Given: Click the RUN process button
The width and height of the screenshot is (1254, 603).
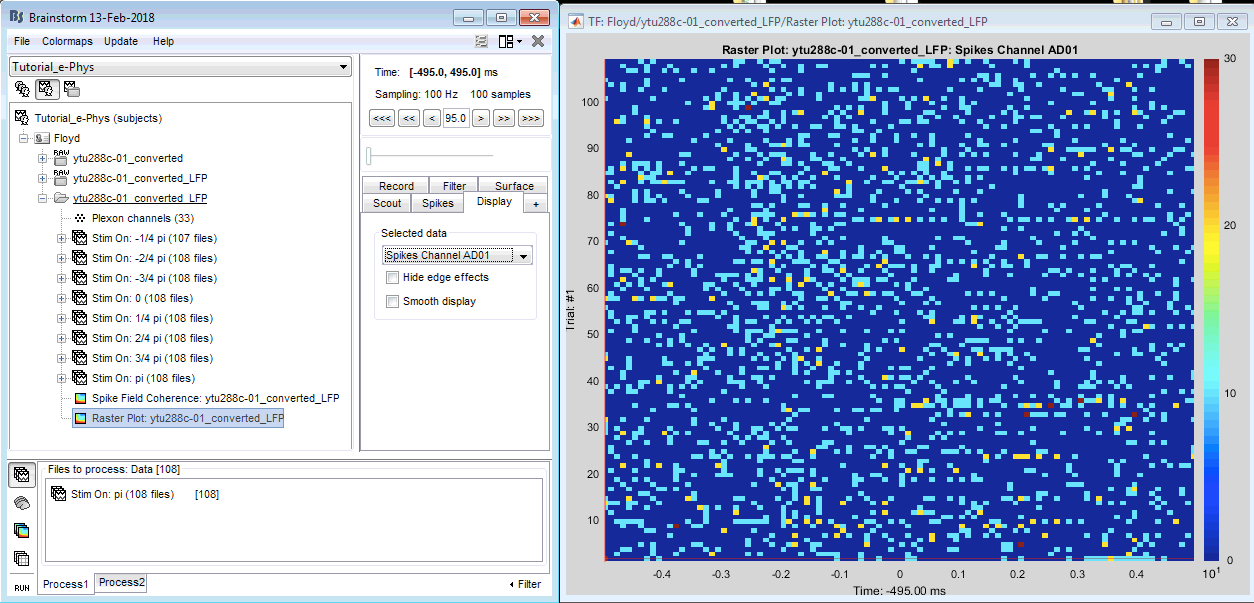Looking at the screenshot, I should coord(22,586).
